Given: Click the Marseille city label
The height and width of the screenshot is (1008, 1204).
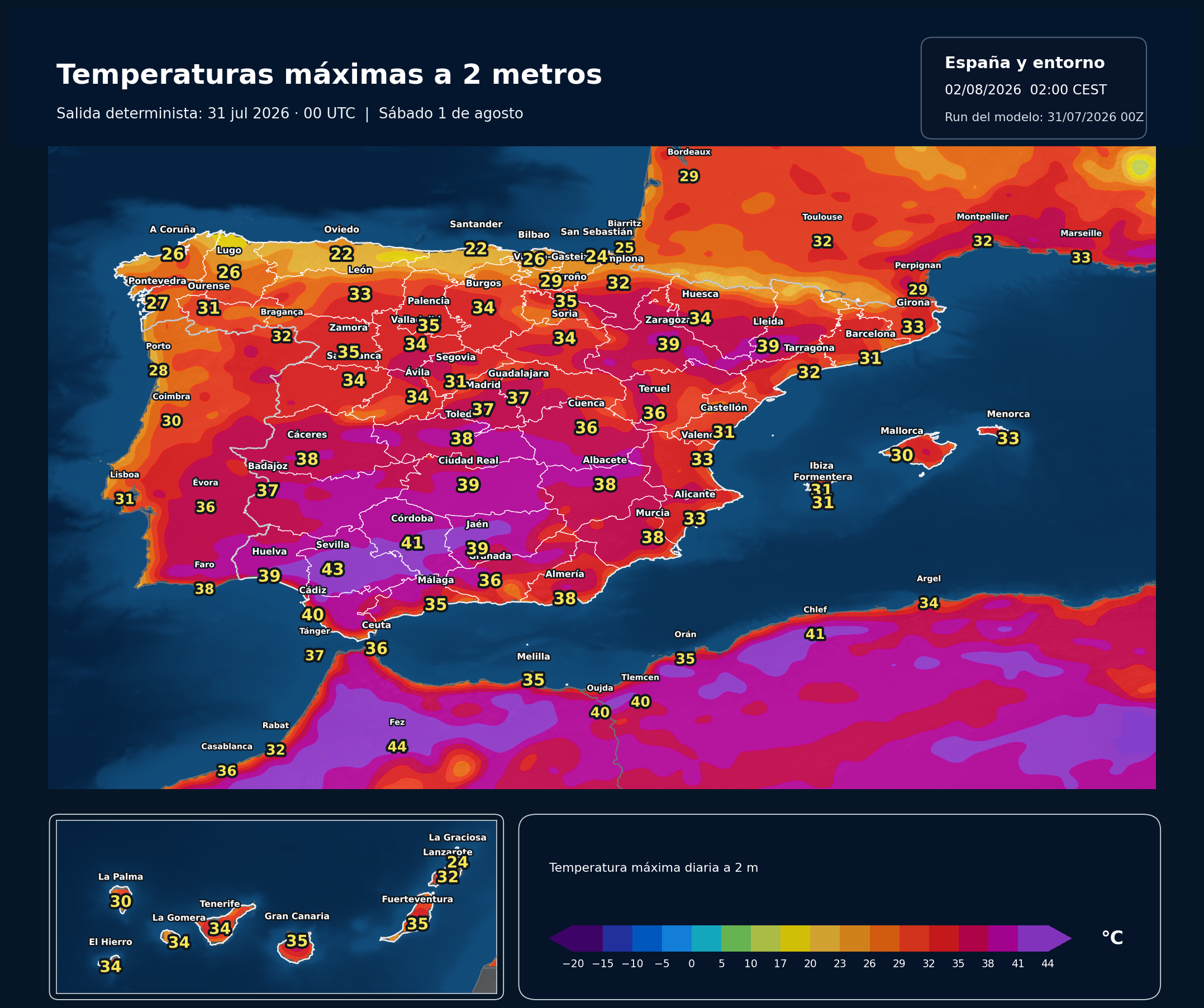Looking at the screenshot, I should [x=1081, y=233].
